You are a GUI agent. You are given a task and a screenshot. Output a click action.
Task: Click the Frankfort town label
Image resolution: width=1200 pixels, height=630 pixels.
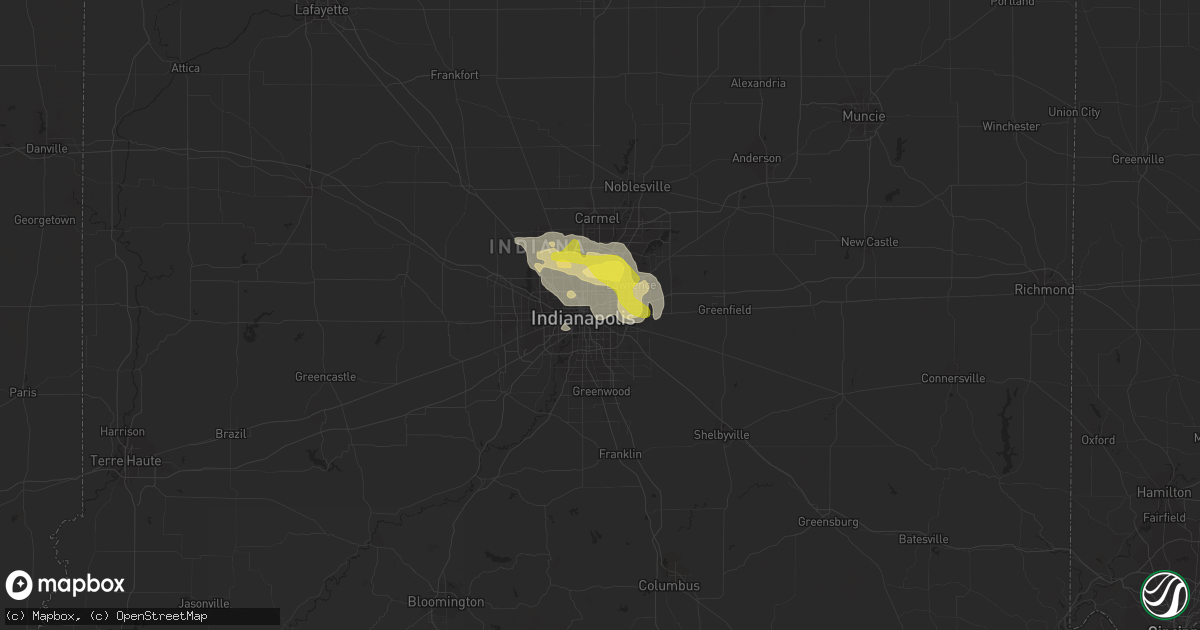455,75
